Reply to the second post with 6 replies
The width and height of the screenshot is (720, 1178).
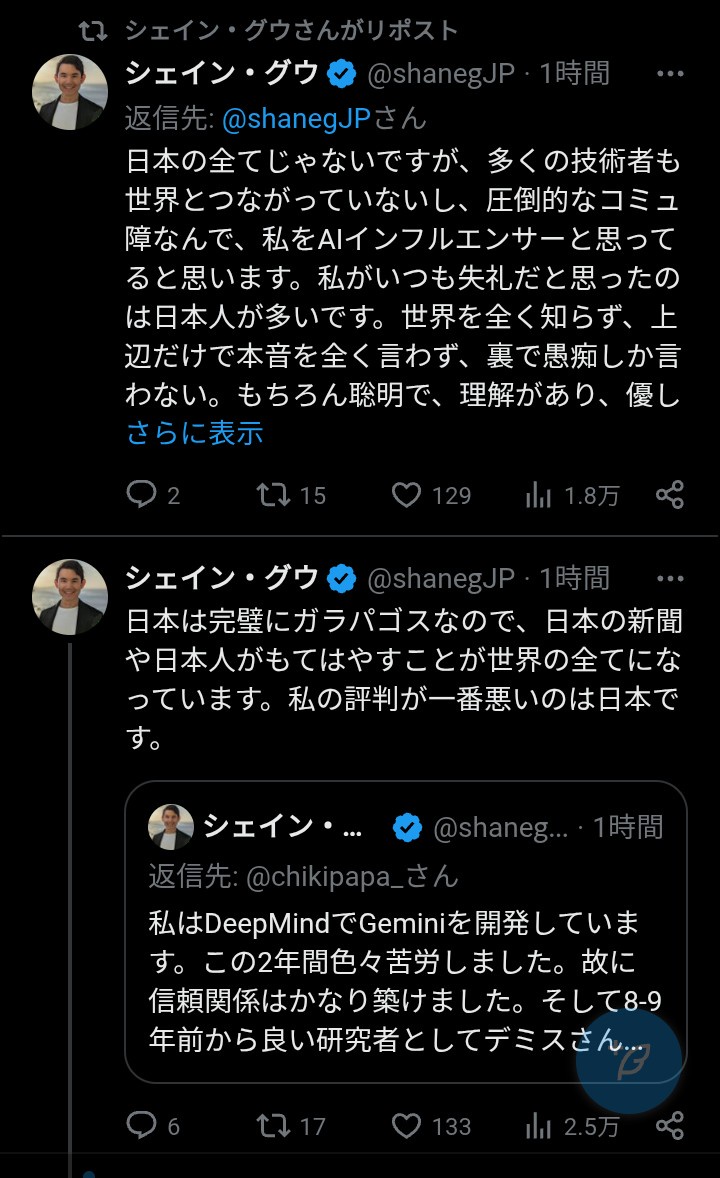point(142,1126)
